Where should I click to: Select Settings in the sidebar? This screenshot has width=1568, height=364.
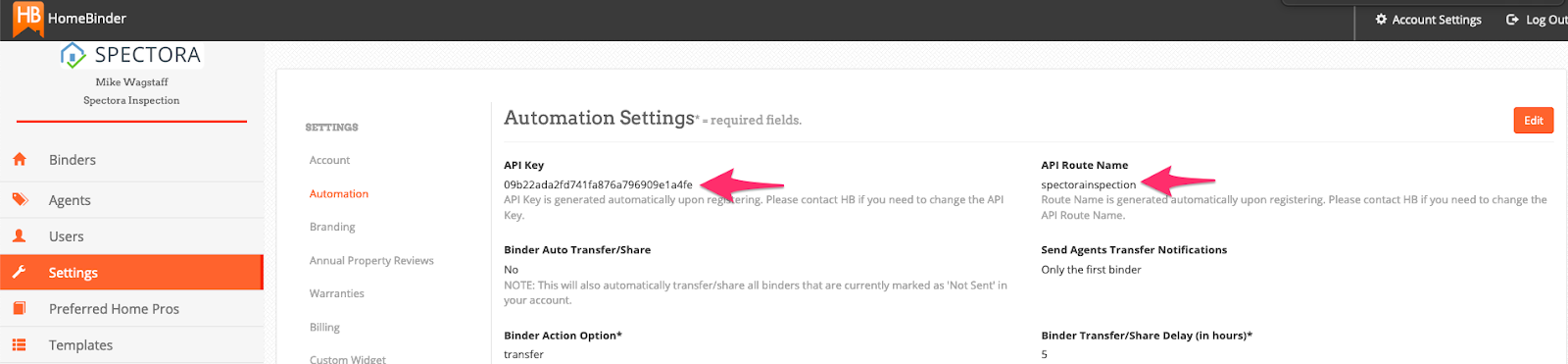coord(131,273)
